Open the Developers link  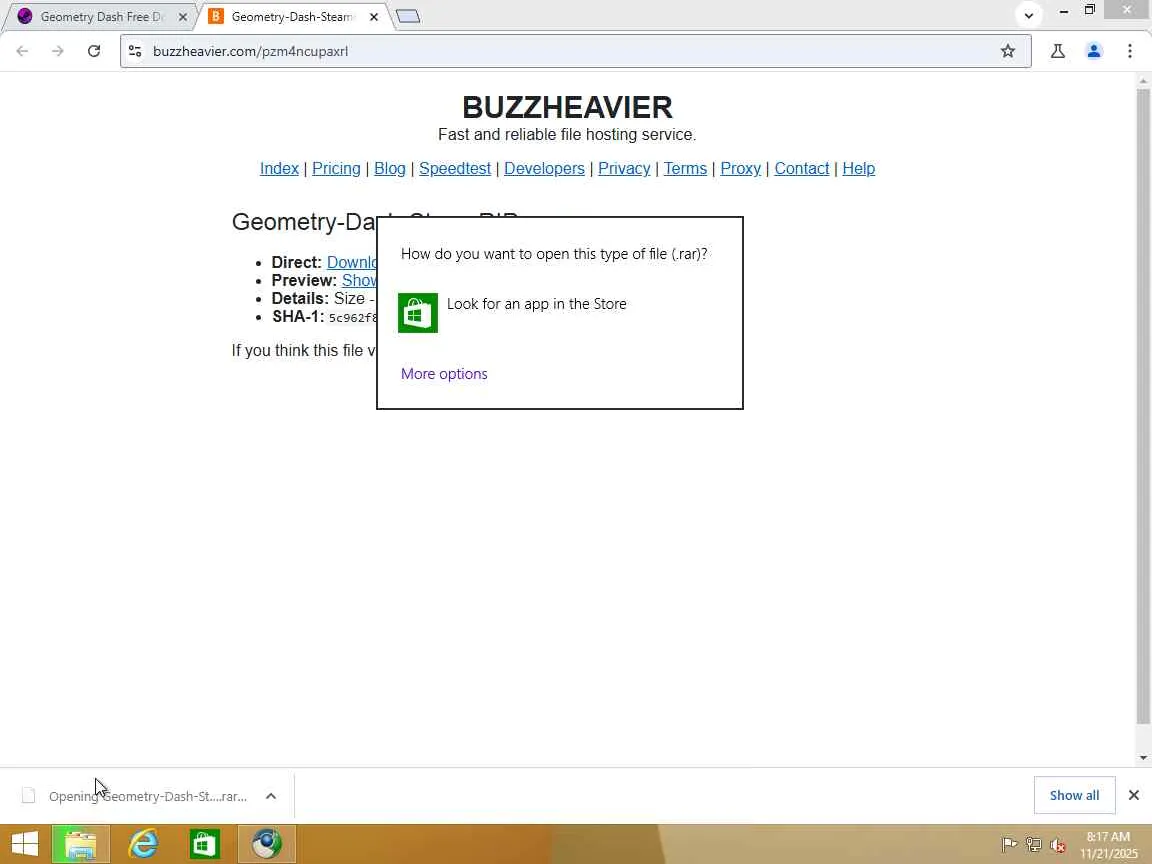click(x=544, y=168)
